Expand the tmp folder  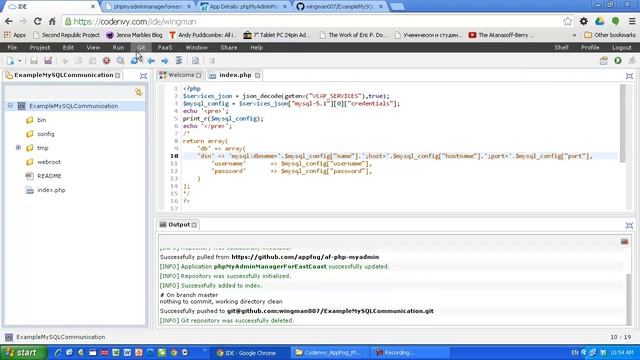(x=18, y=148)
